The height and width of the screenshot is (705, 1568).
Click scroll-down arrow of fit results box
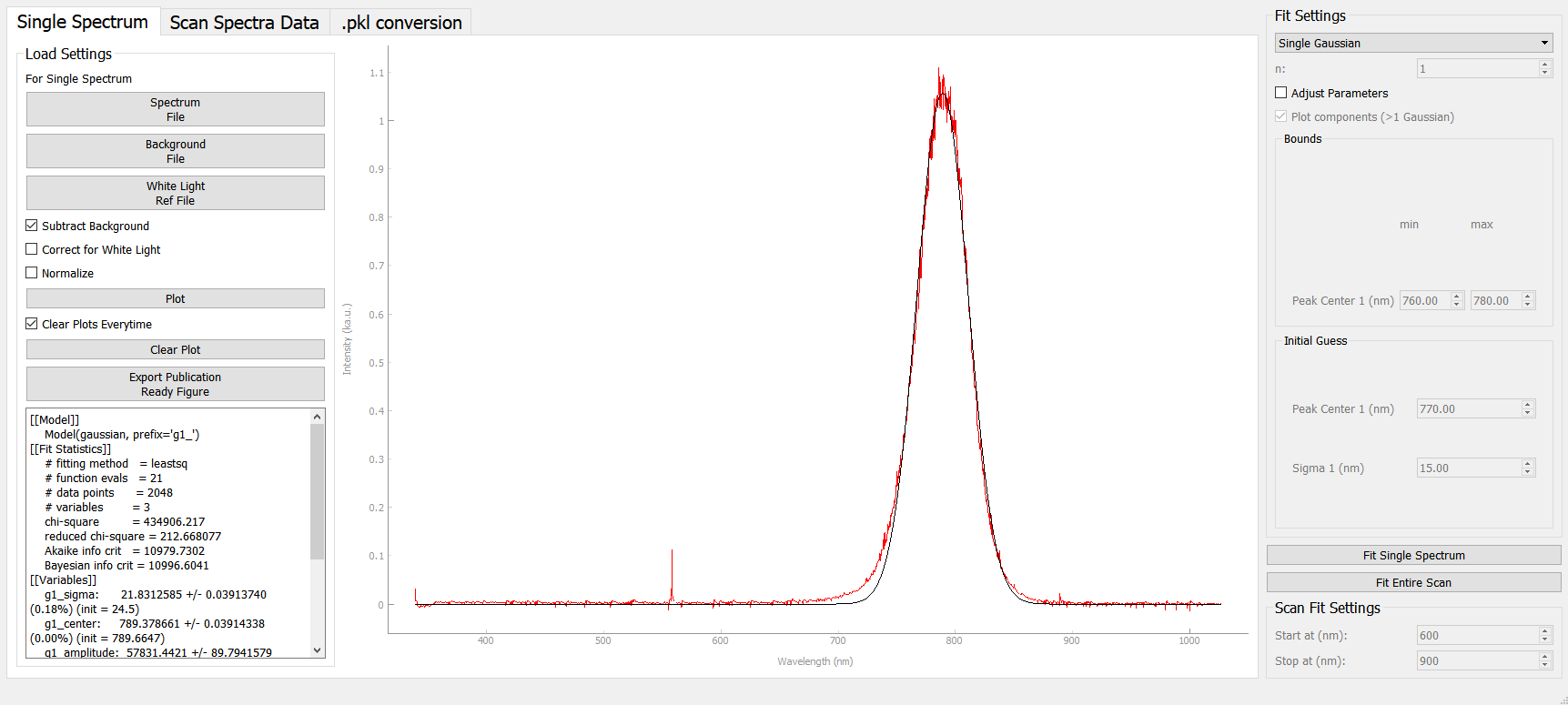[318, 650]
